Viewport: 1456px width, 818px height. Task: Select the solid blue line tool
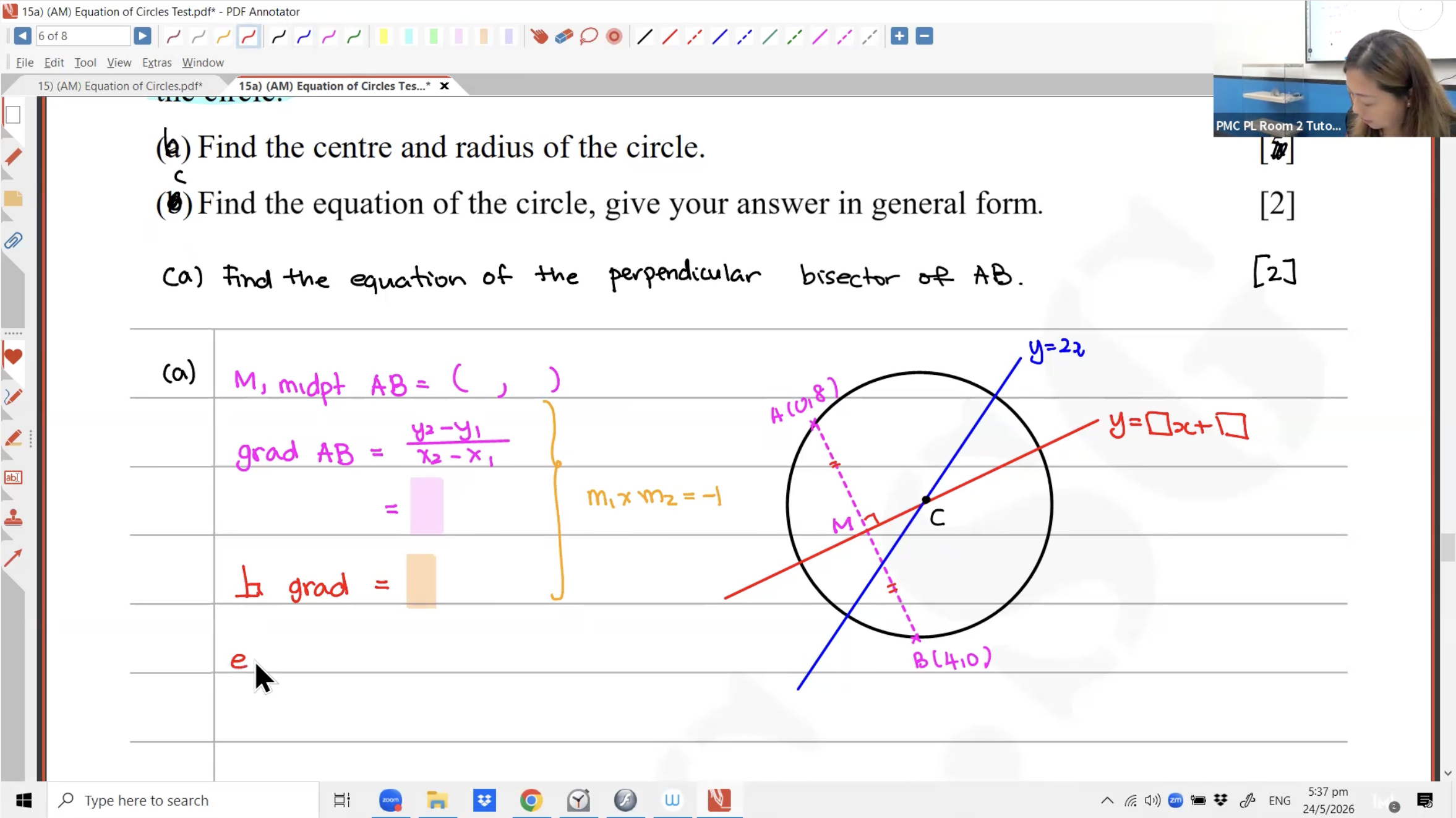(719, 37)
